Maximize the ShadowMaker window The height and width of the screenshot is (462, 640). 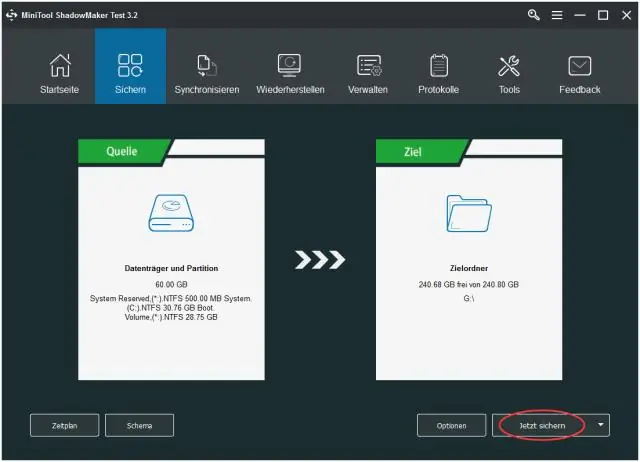point(603,15)
